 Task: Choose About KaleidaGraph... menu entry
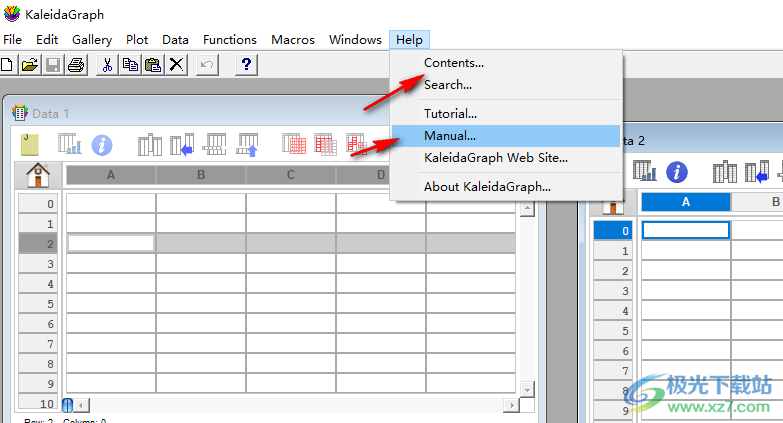486,186
